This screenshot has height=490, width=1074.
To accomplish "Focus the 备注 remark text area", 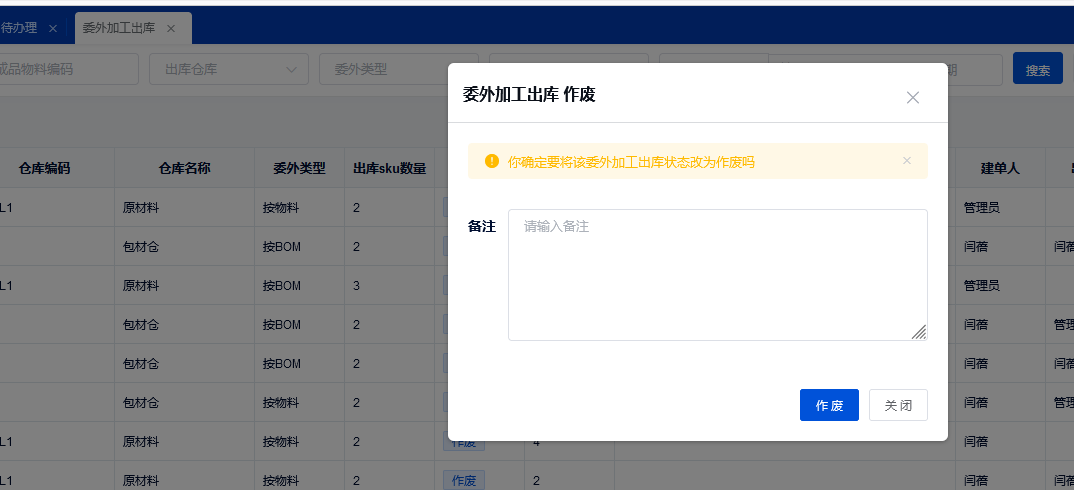I will 717,274.
